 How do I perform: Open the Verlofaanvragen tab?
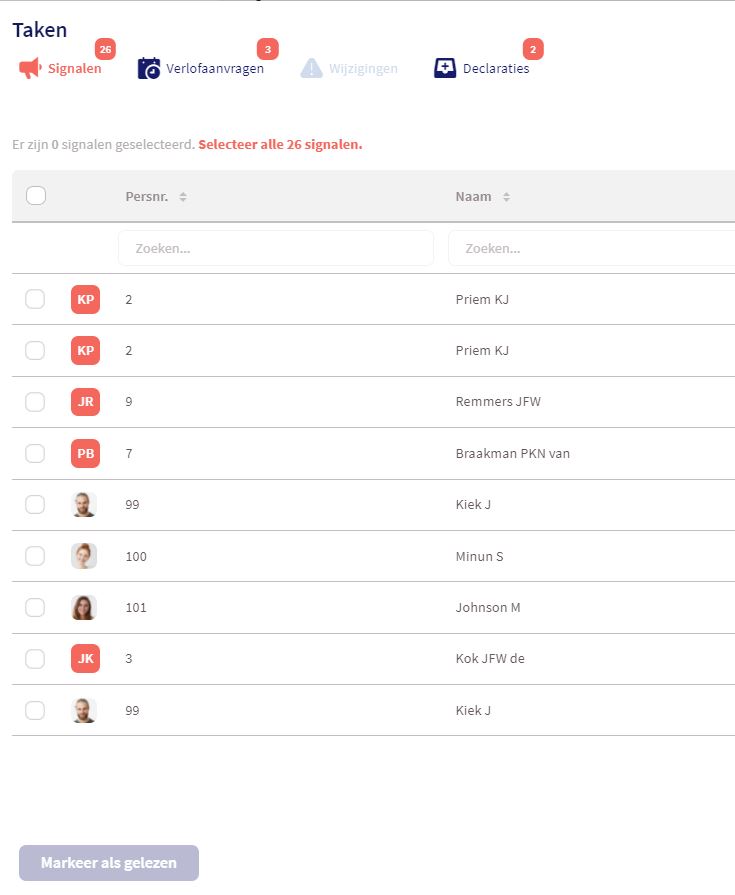215,69
